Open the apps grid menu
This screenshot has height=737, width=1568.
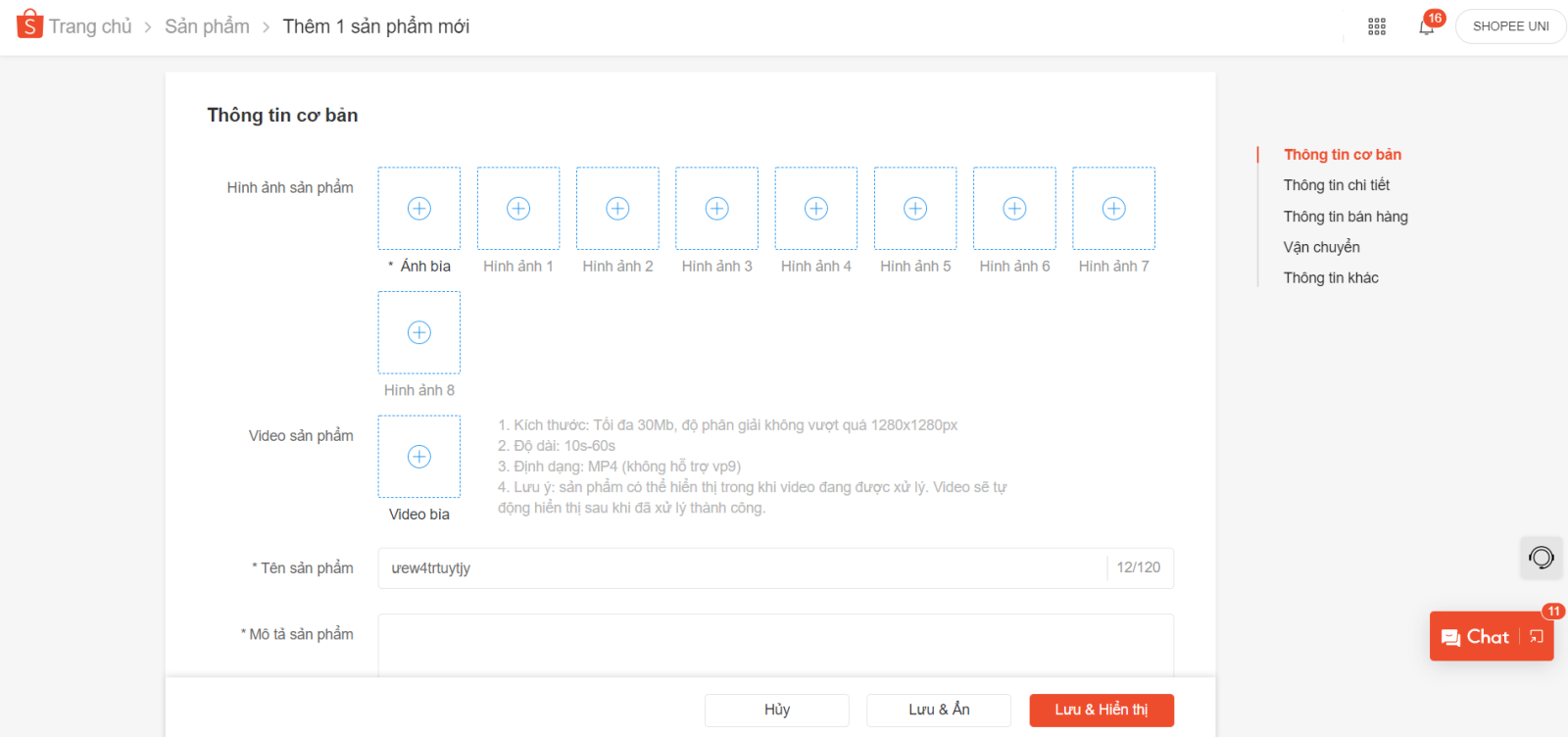(1377, 26)
